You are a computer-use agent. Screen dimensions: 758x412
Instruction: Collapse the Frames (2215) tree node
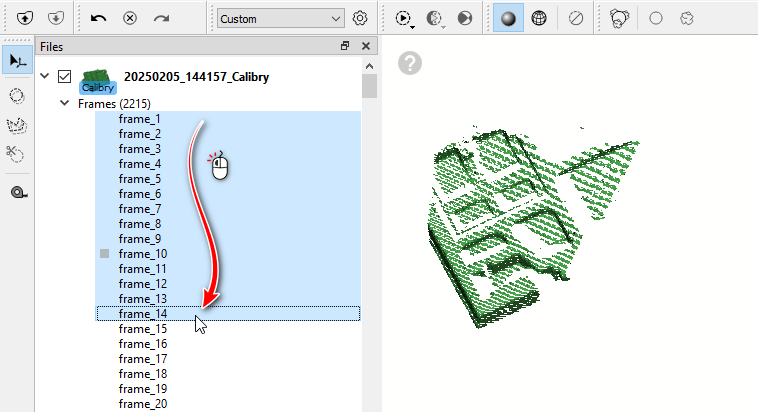(x=65, y=103)
